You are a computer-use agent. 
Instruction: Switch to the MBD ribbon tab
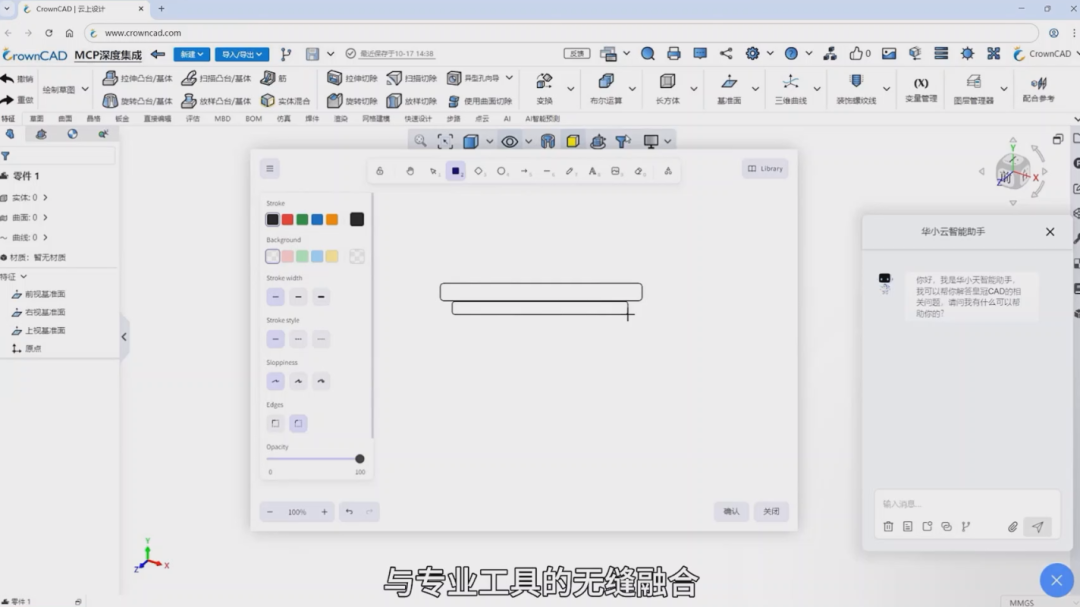click(222, 119)
